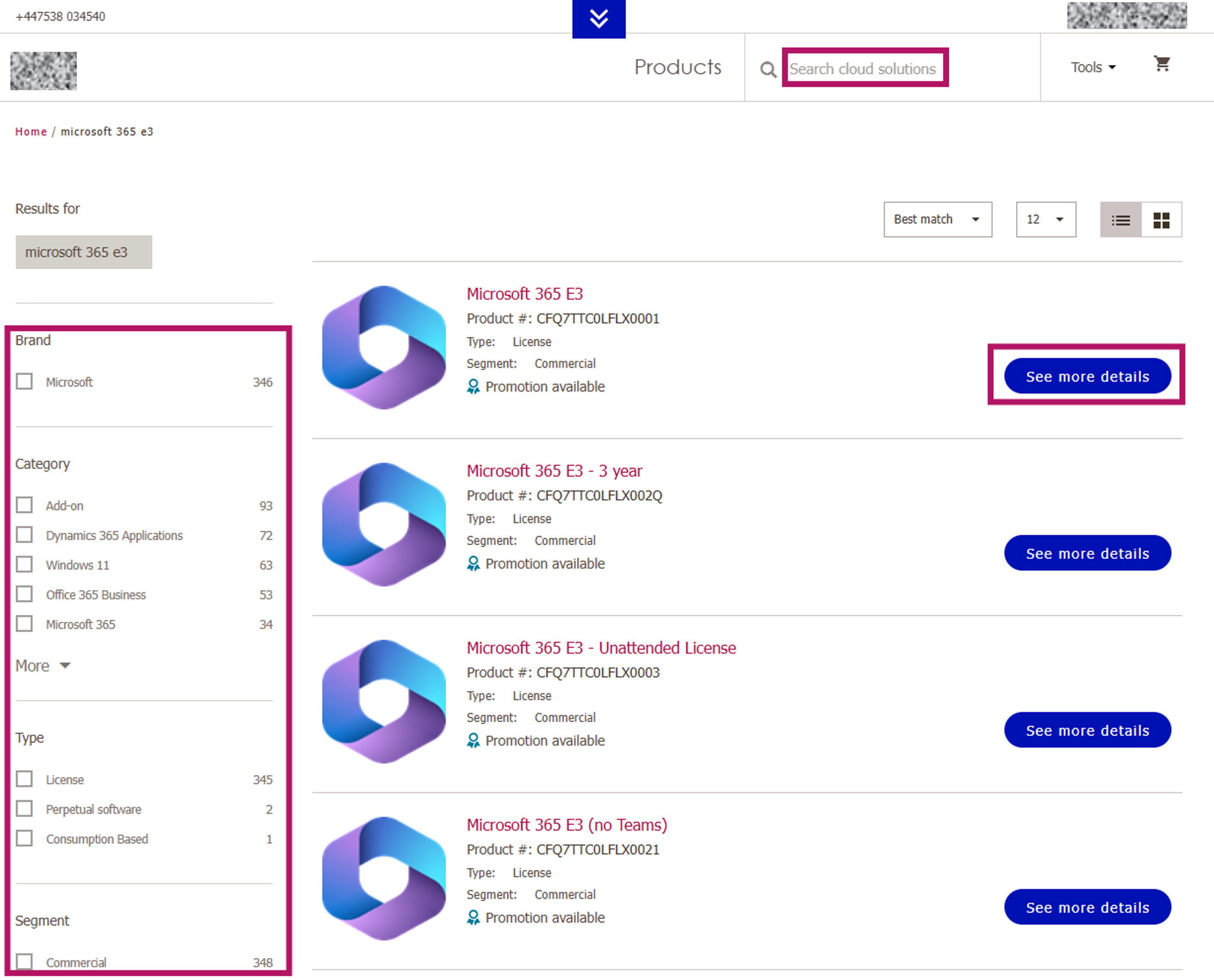The height and width of the screenshot is (980, 1214).
Task: See more details for Microsoft 365 E3 (no Teams)
Action: point(1087,907)
